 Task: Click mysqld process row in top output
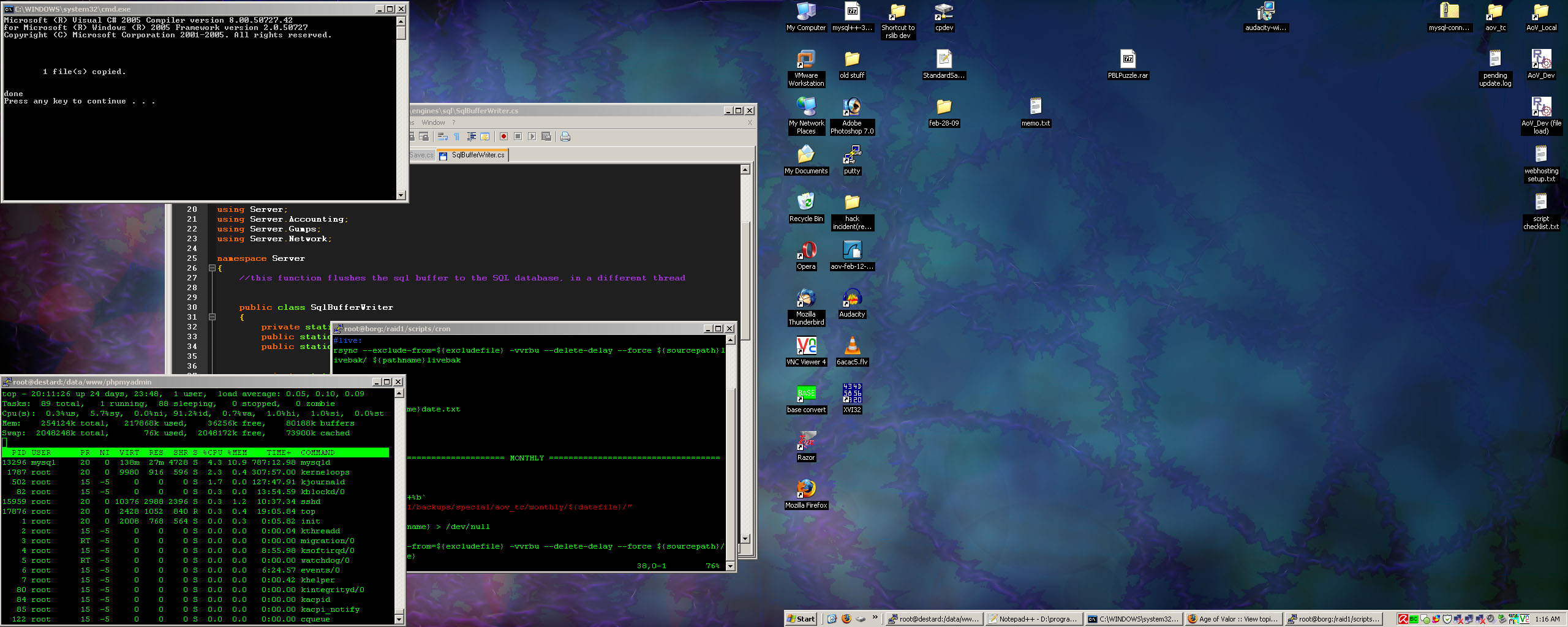coord(195,463)
